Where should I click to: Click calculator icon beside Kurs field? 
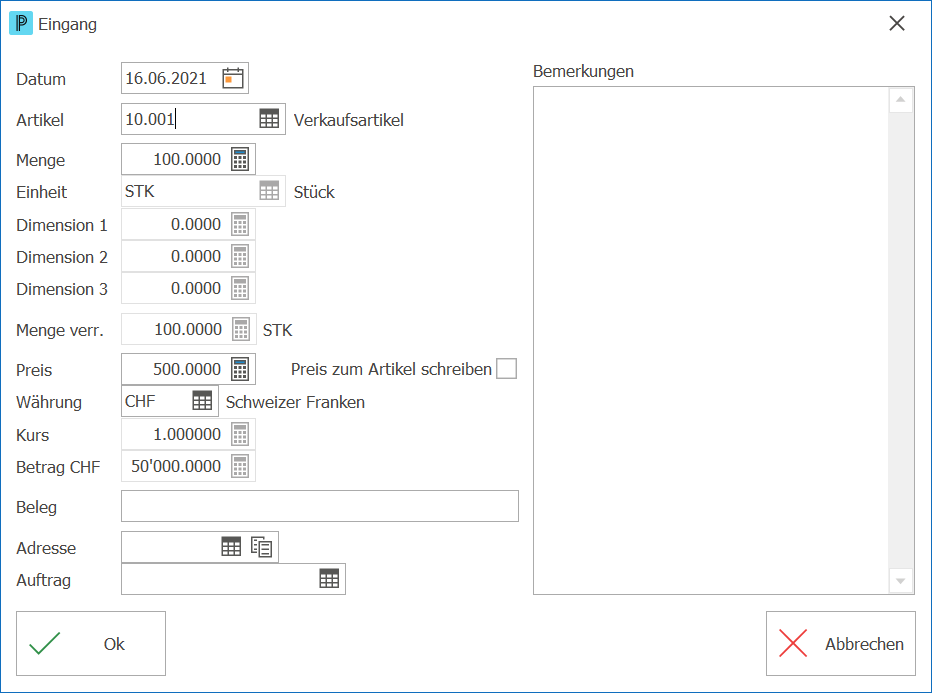click(x=240, y=434)
